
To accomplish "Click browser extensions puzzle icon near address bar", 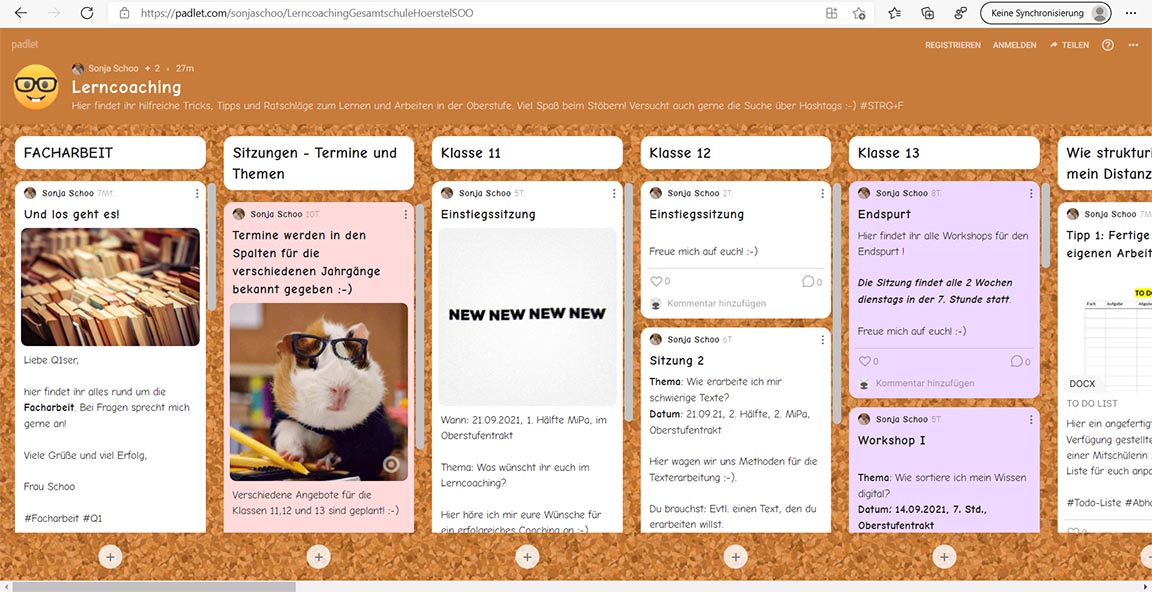I will (831, 13).
